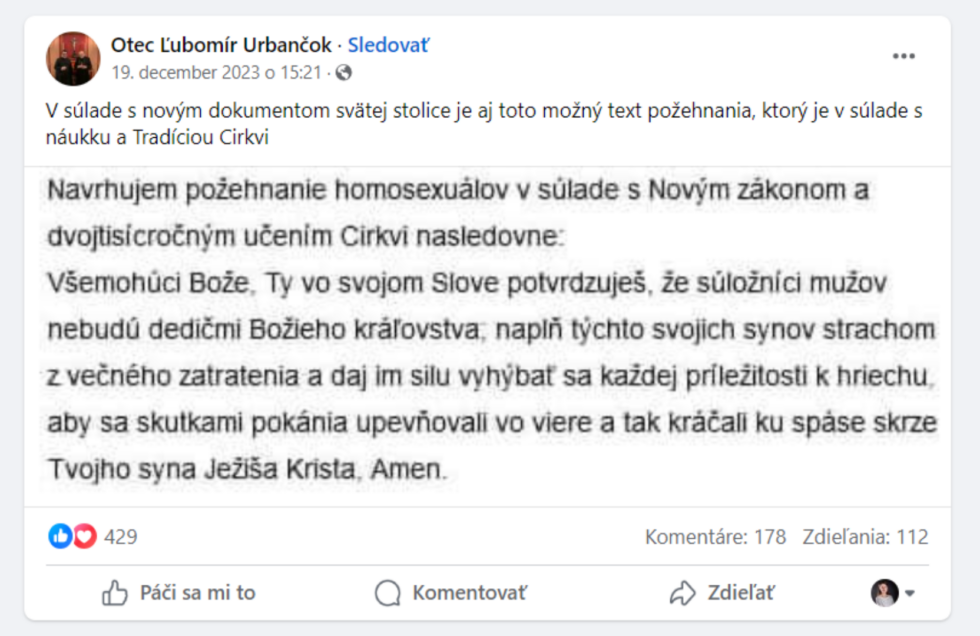
Task: View the 112 shares via Zdieľania
Action: point(865,537)
